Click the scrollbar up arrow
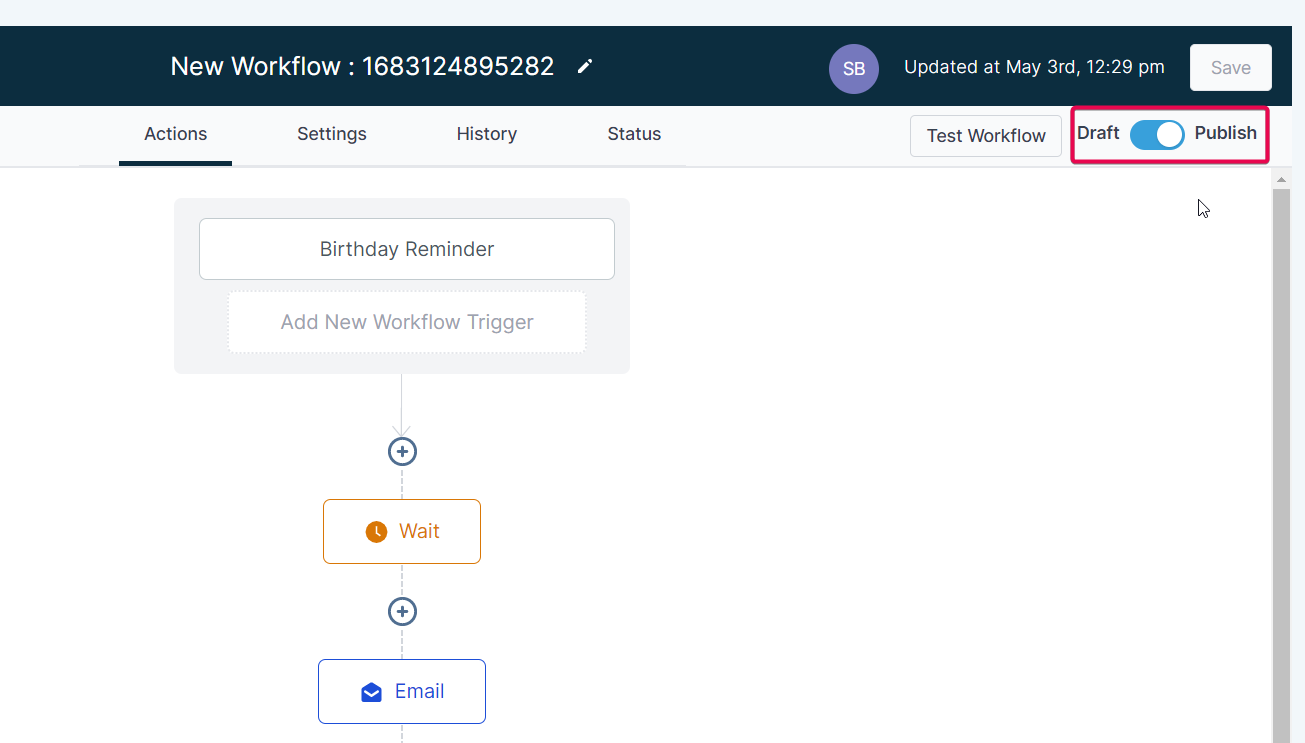Image resolution: width=1305 pixels, height=743 pixels. click(x=1283, y=178)
